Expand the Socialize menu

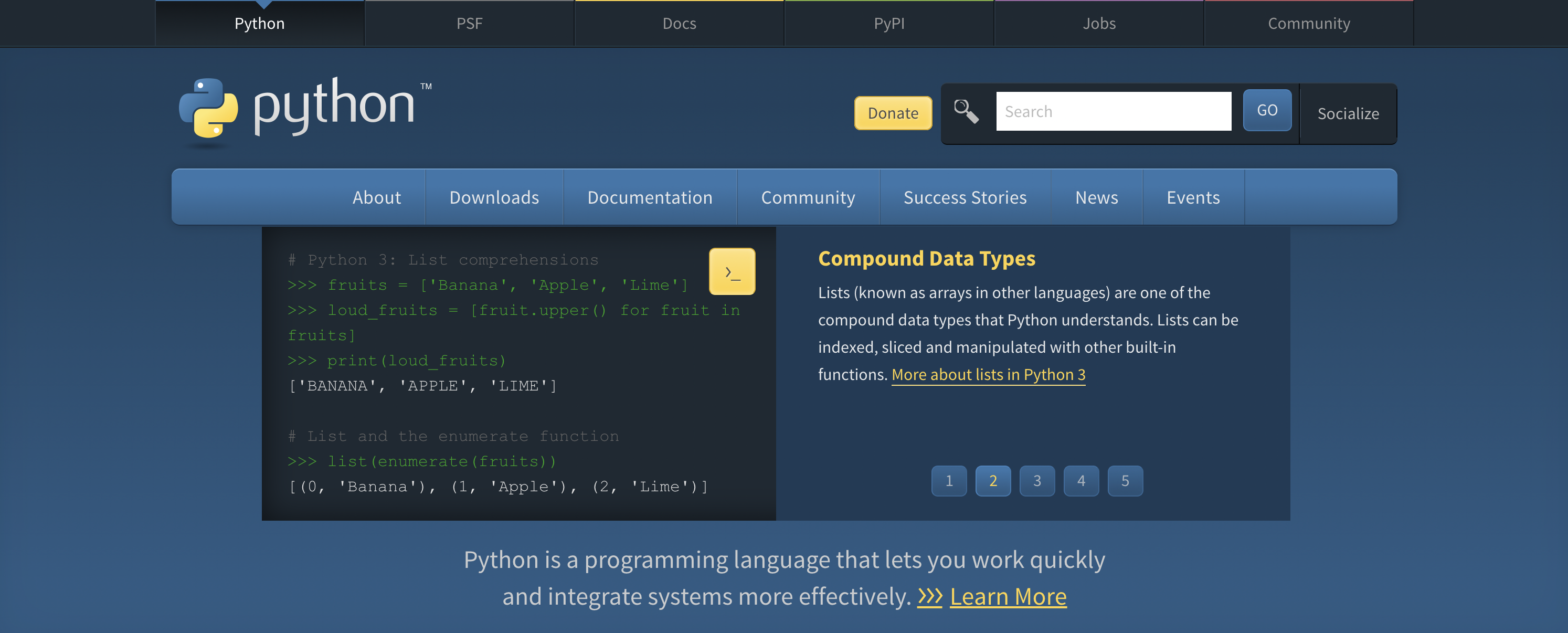click(x=1348, y=114)
